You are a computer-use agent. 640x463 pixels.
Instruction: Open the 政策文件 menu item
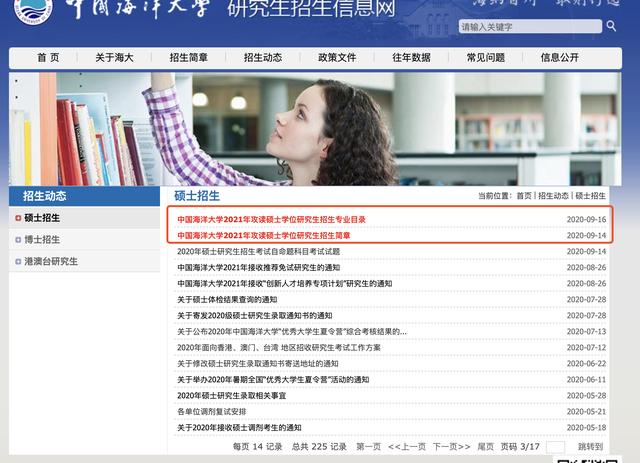point(337,58)
